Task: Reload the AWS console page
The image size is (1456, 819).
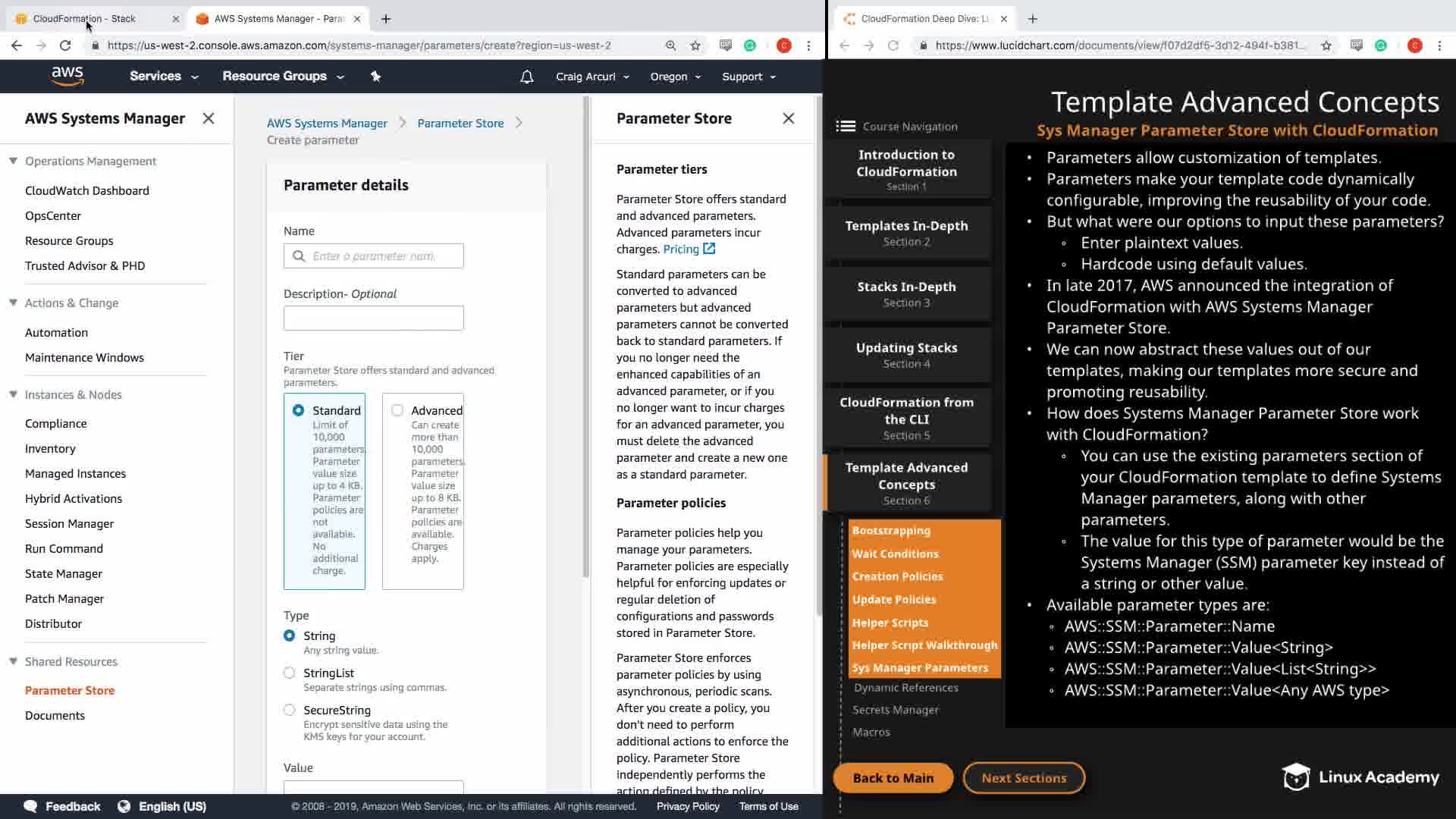Action: tap(65, 45)
